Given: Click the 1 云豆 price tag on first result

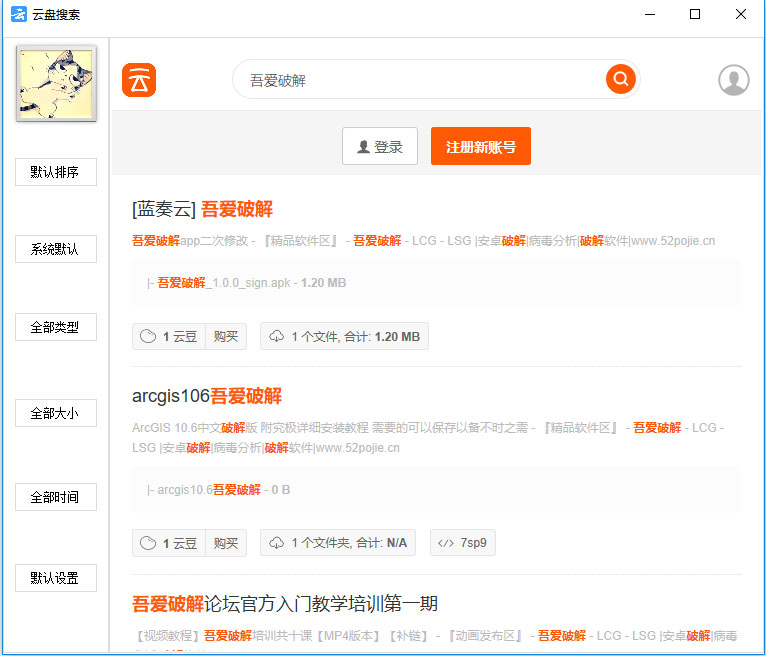Looking at the screenshot, I should (x=169, y=337).
